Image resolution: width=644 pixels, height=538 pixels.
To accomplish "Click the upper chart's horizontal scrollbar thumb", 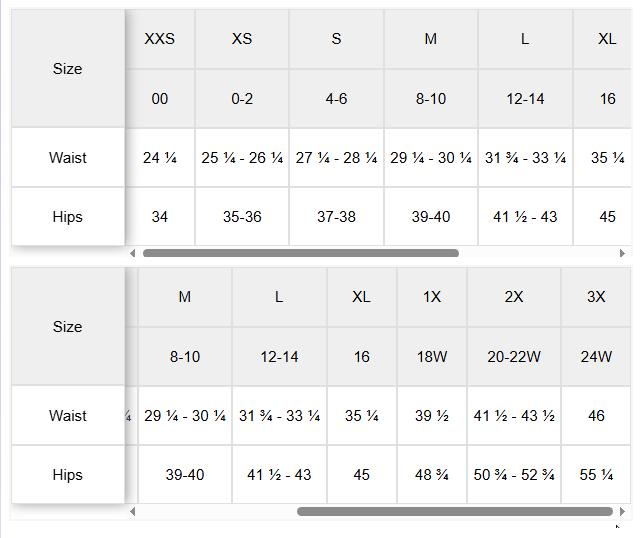I will pyautogui.click(x=300, y=253).
